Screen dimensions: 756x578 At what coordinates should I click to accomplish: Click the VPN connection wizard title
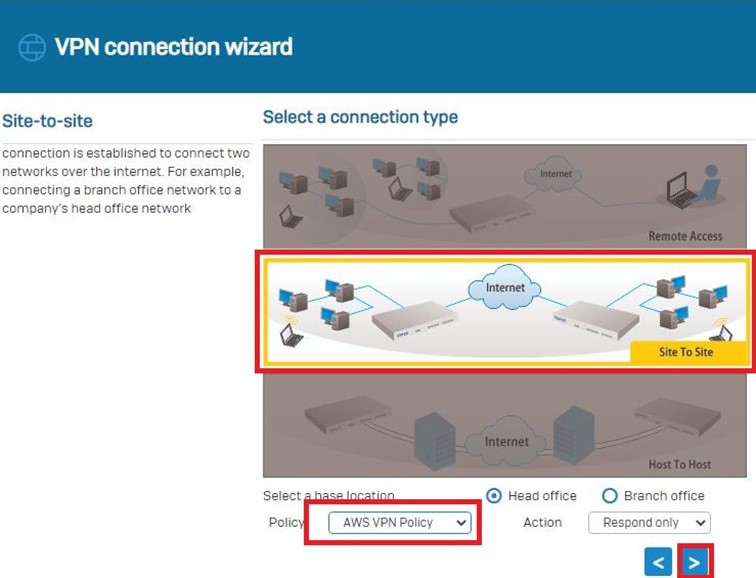click(173, 47)
